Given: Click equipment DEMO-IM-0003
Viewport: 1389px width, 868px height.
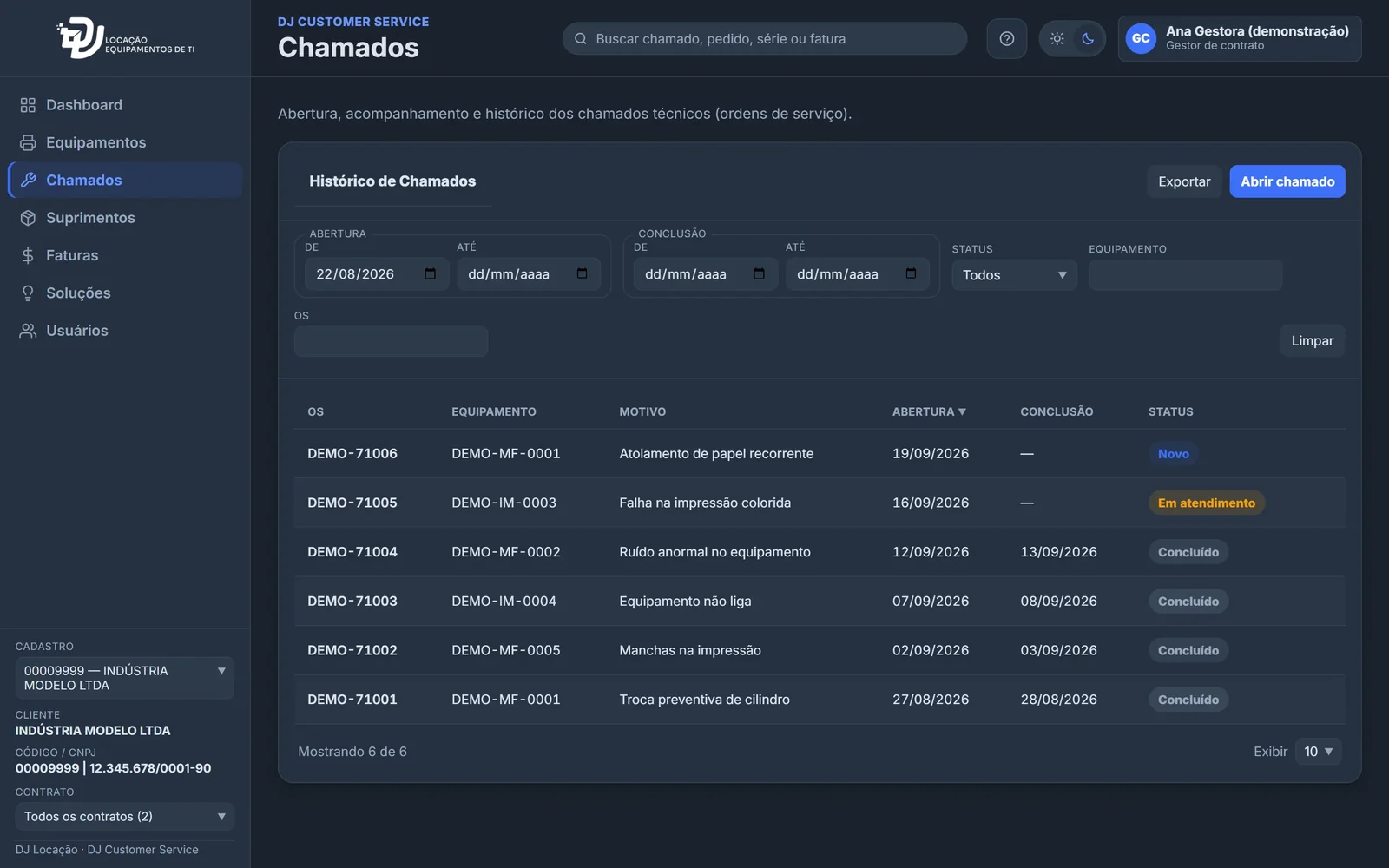Looking at the screenshot, I should (504, 503).
